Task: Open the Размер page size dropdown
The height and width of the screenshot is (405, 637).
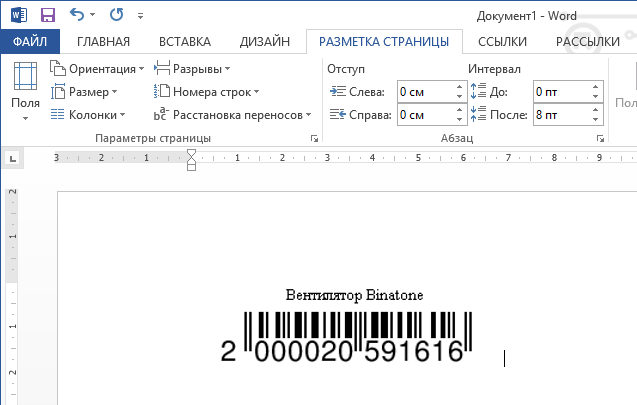Action: click(84, 92)
